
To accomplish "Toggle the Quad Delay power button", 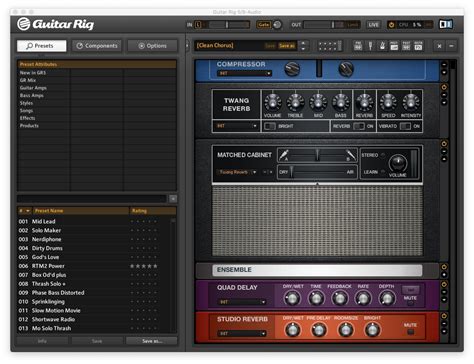I will click(444, 284).
